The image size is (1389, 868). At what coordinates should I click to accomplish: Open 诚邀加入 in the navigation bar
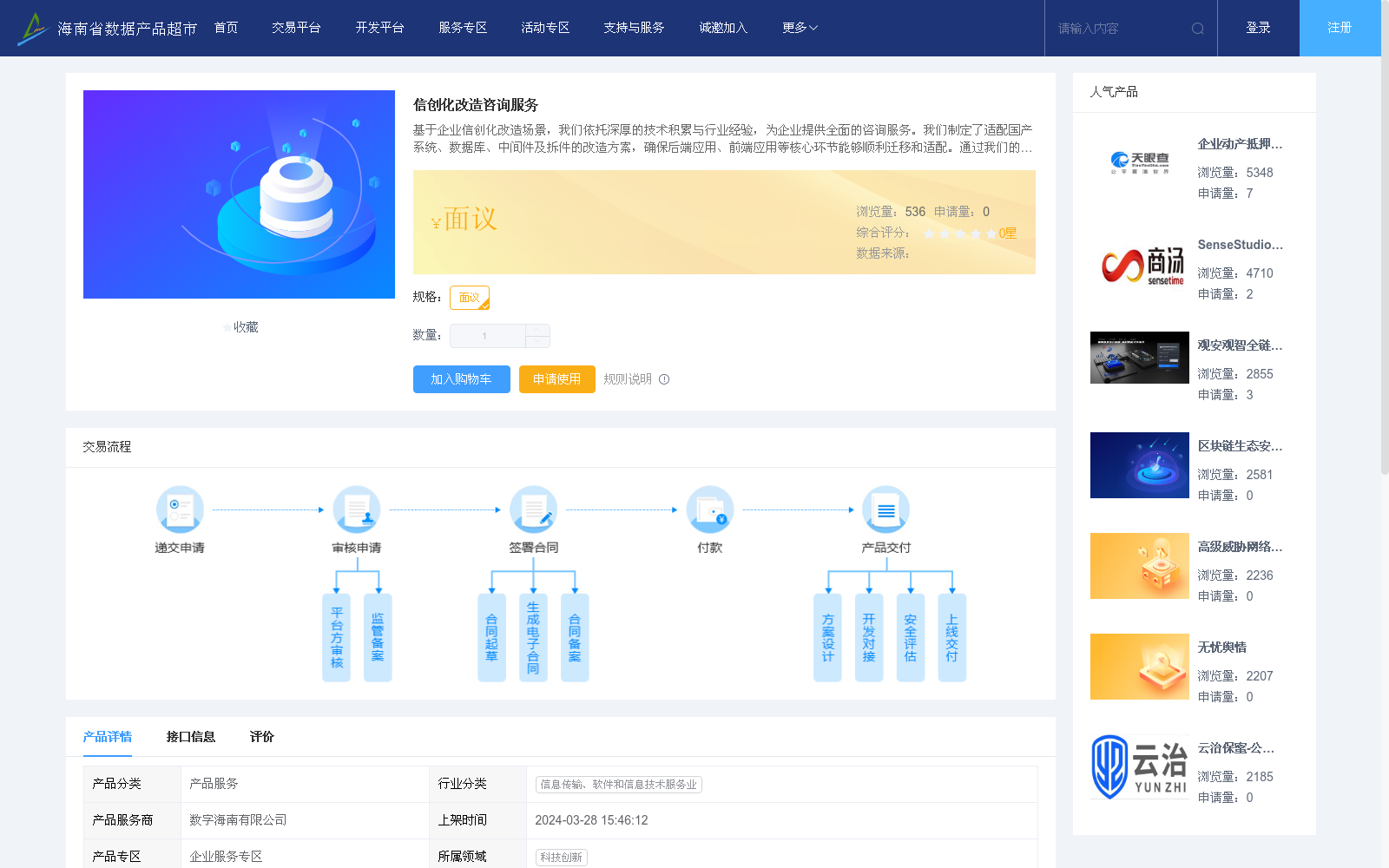tap(723, 28)
